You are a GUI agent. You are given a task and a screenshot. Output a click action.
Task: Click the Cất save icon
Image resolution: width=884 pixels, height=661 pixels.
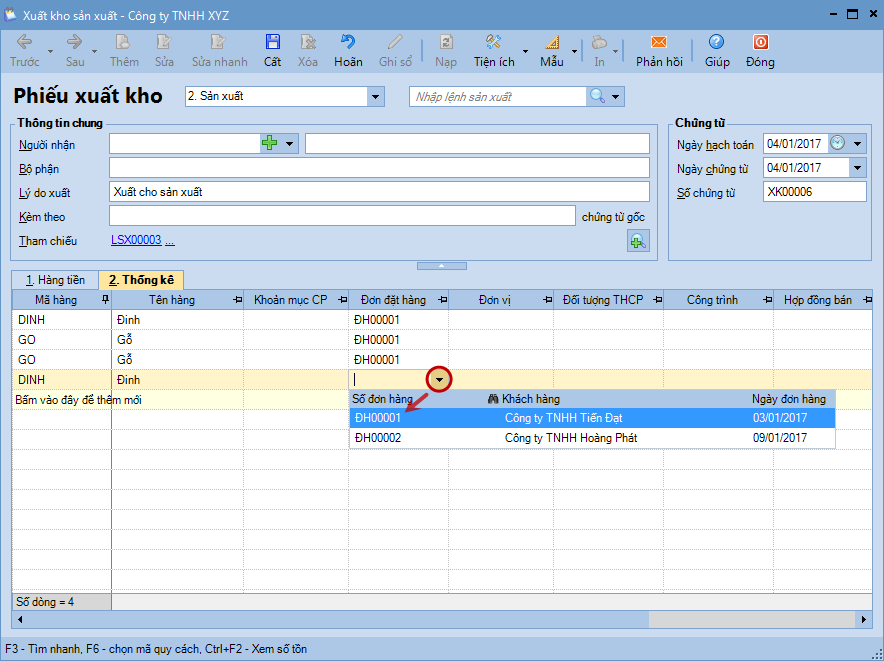272,42
